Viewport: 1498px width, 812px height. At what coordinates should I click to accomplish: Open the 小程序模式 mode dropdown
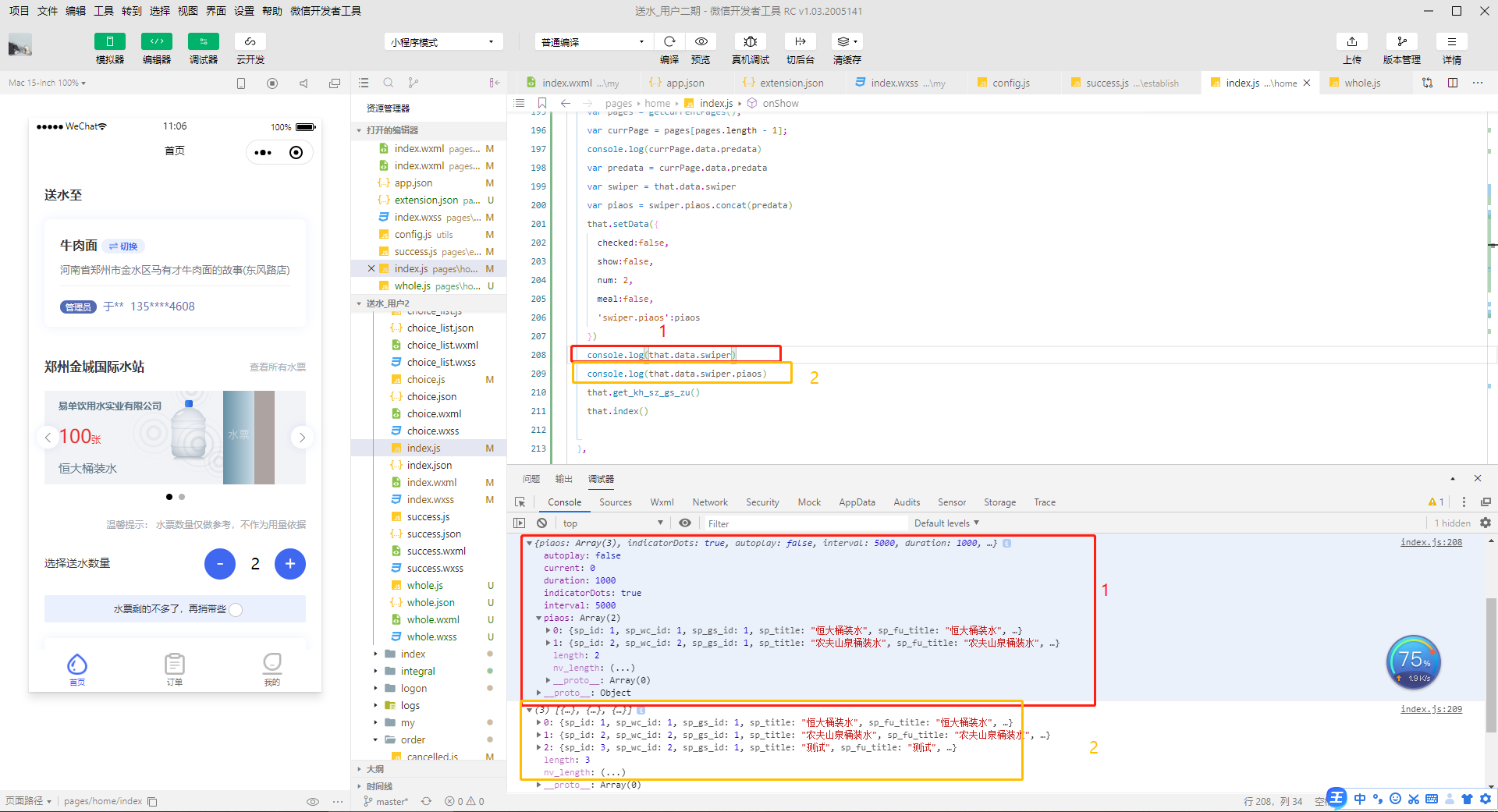442,42
